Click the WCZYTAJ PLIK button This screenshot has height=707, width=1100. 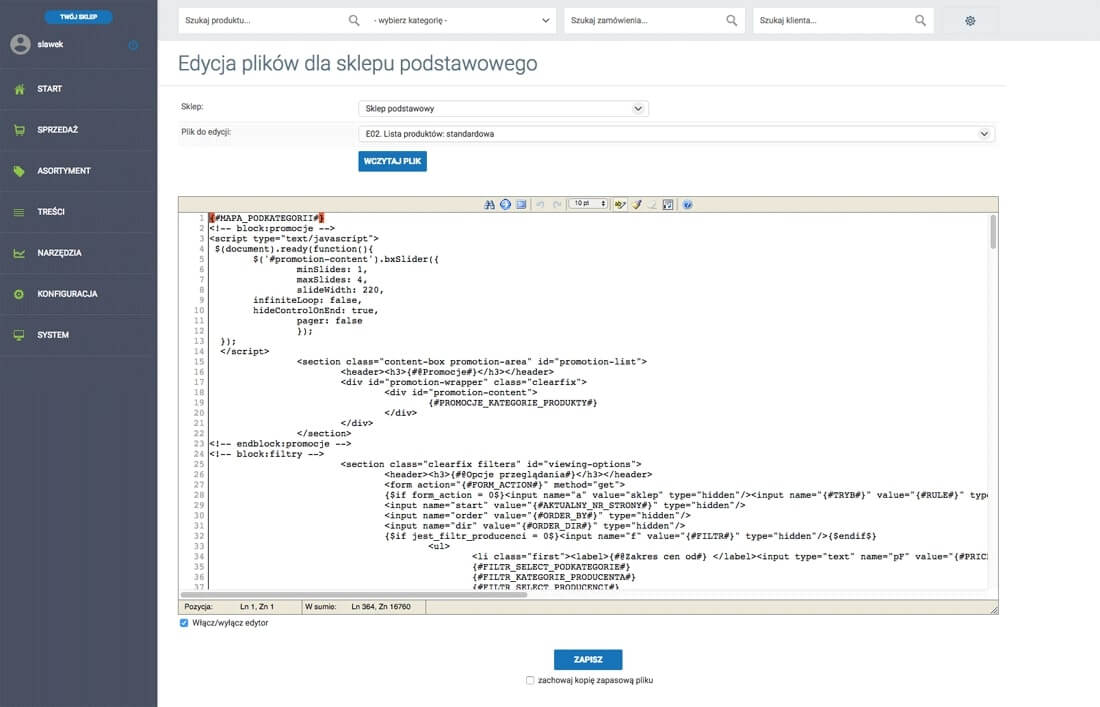(392, 161)
